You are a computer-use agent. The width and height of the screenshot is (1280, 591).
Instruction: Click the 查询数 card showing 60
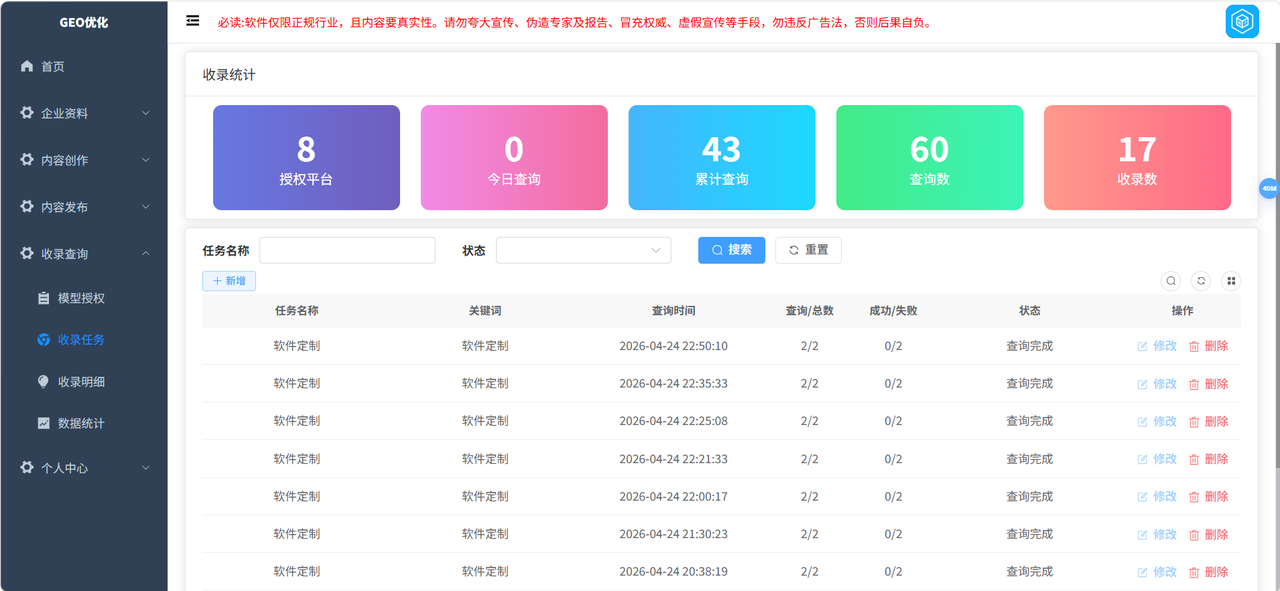coord(929,158)
